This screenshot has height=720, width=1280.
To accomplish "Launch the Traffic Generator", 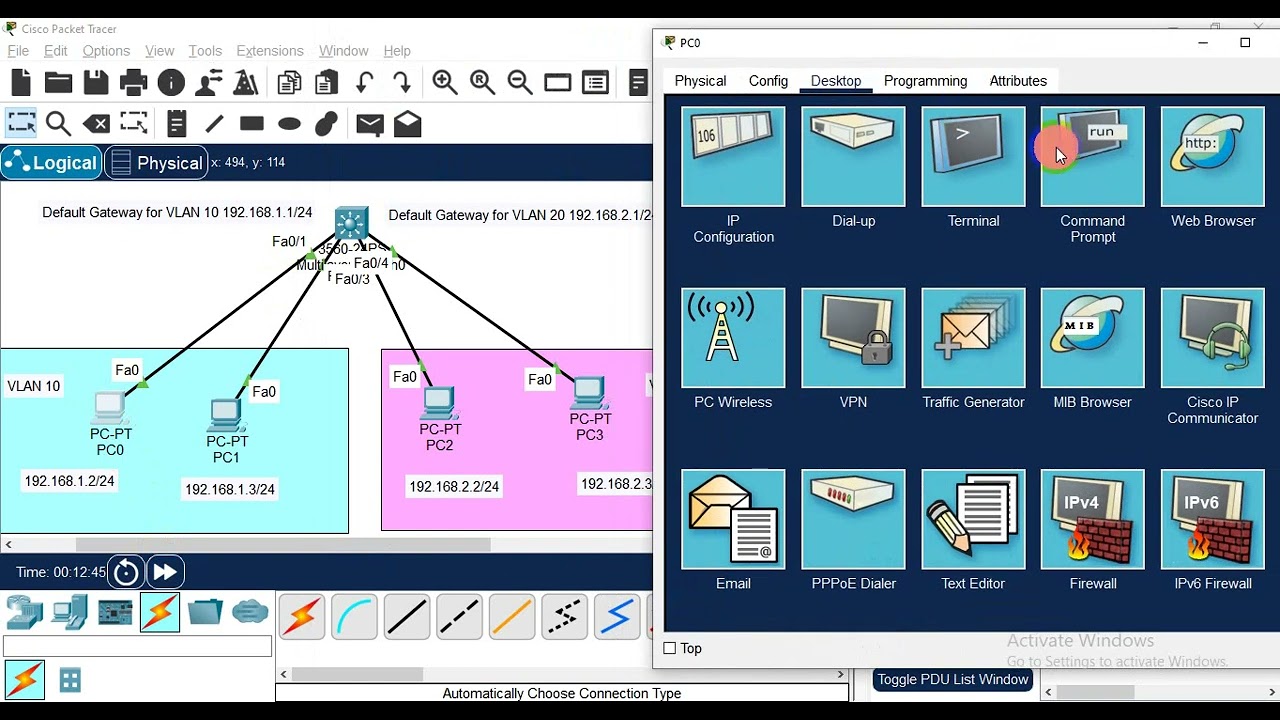I will click(x=973, y=338).
